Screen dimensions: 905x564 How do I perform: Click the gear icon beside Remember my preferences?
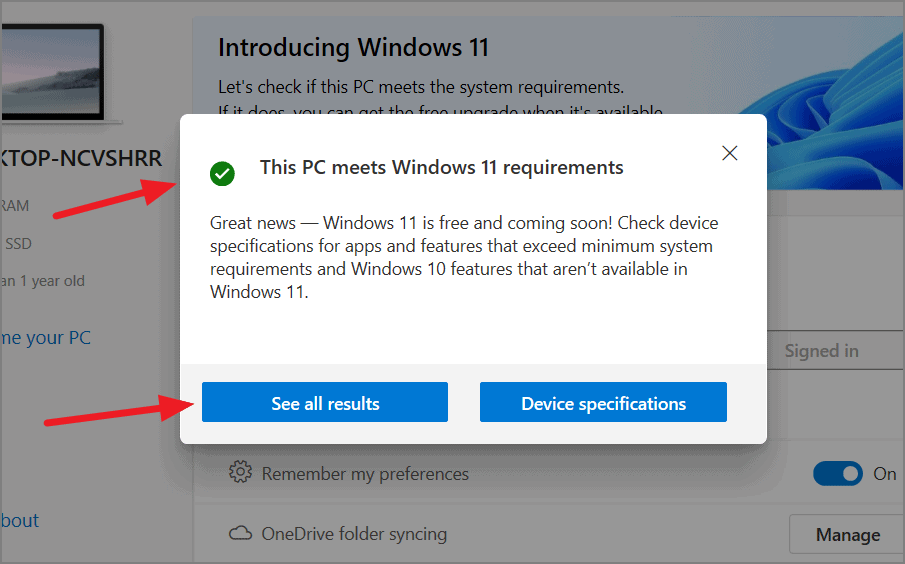[240, 472]
